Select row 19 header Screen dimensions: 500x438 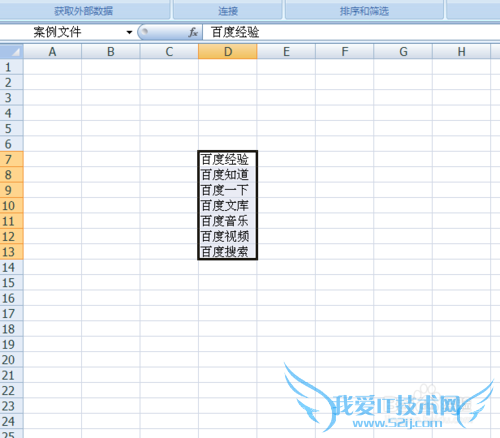(12, 344)
